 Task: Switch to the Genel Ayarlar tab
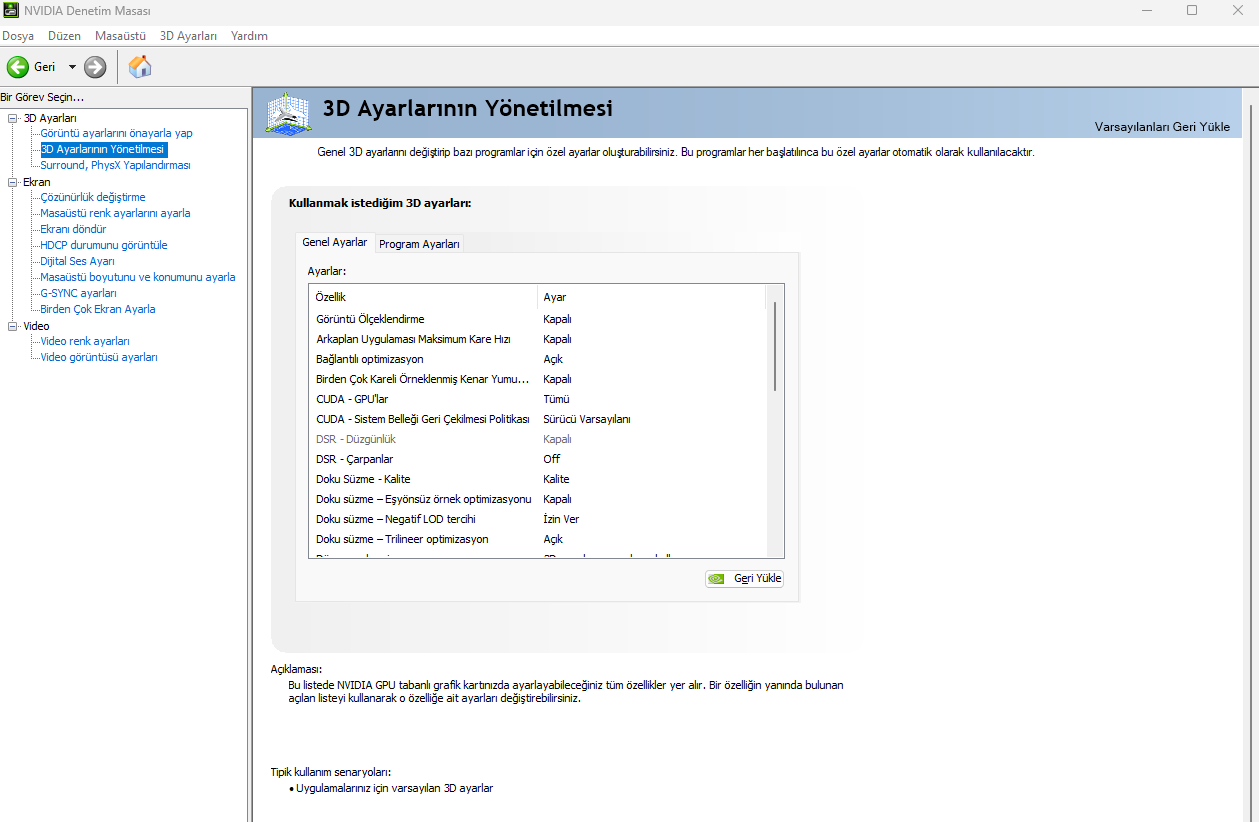click(x=334, y=242)
